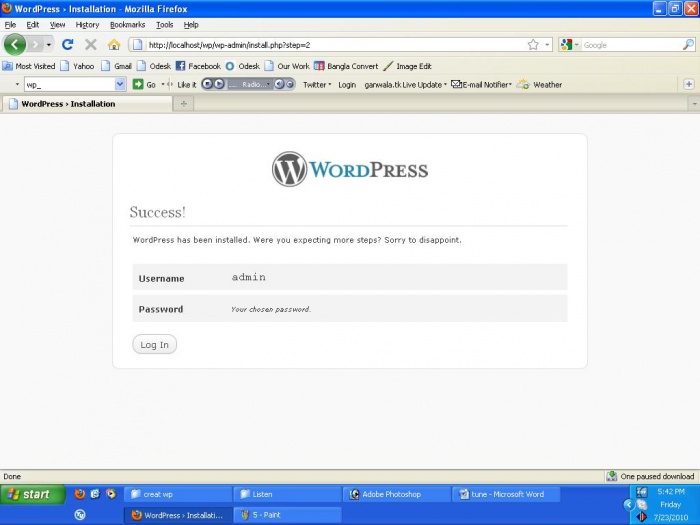Viewport: 700px width, 525px height.
Task: Click the Stop loading X icon
Action: tap(91, 45)
